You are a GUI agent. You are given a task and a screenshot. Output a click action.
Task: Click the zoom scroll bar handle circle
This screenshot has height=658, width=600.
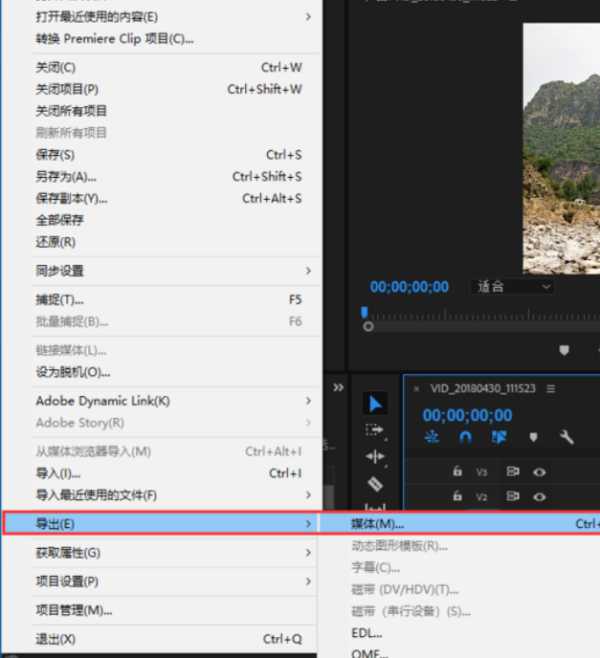coord(368,326)
